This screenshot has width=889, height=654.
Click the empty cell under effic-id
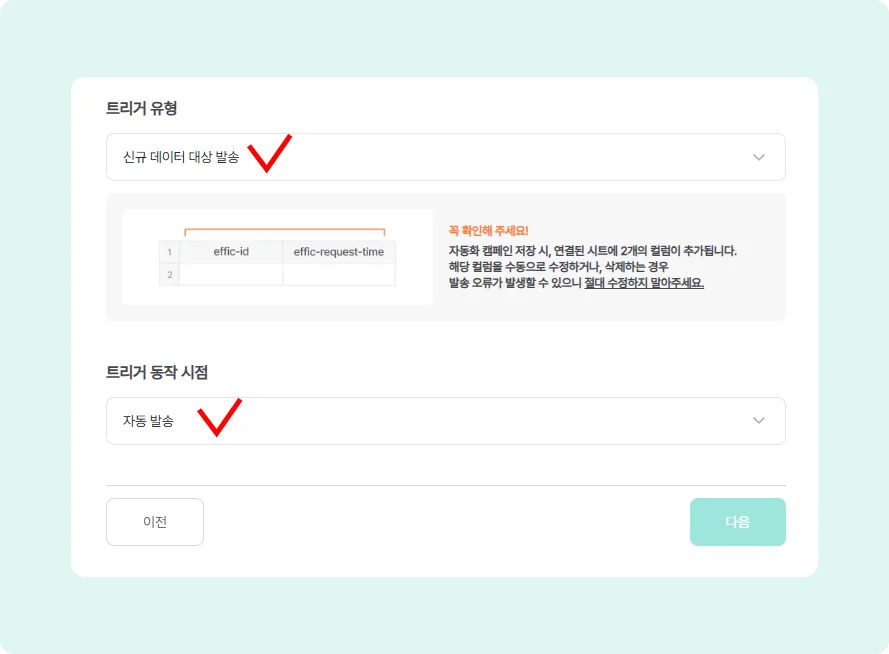pos(231,274)
